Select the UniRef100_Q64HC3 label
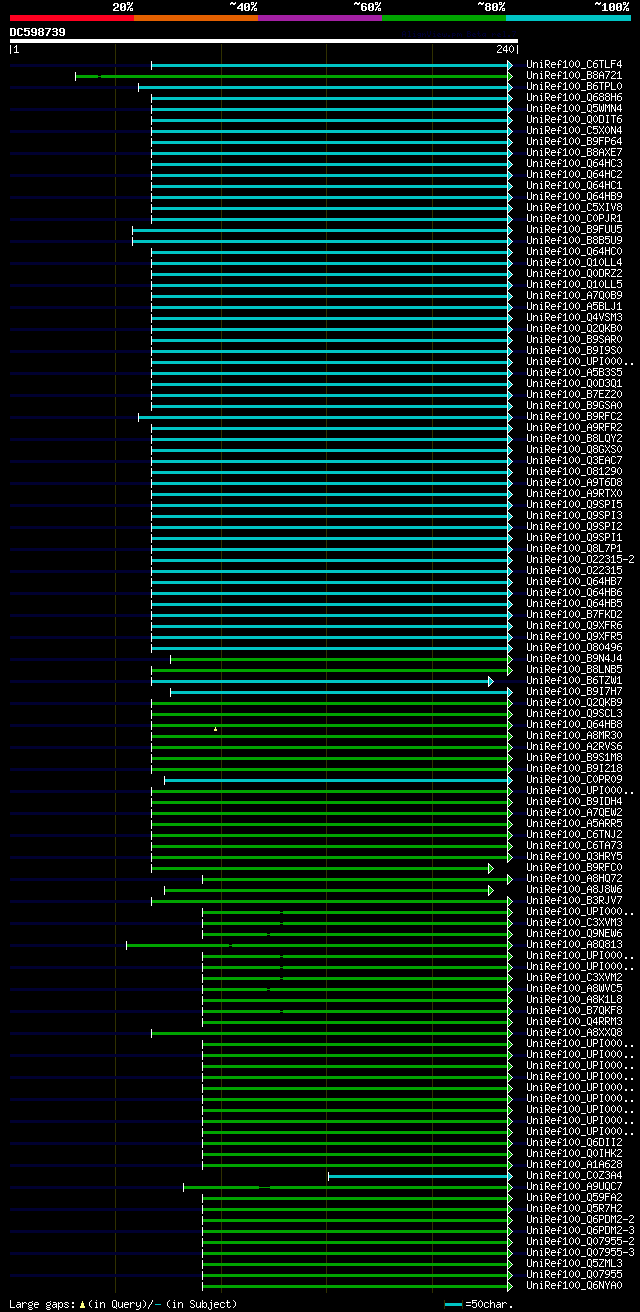640x1312 pixels. (x=574, y=164)
